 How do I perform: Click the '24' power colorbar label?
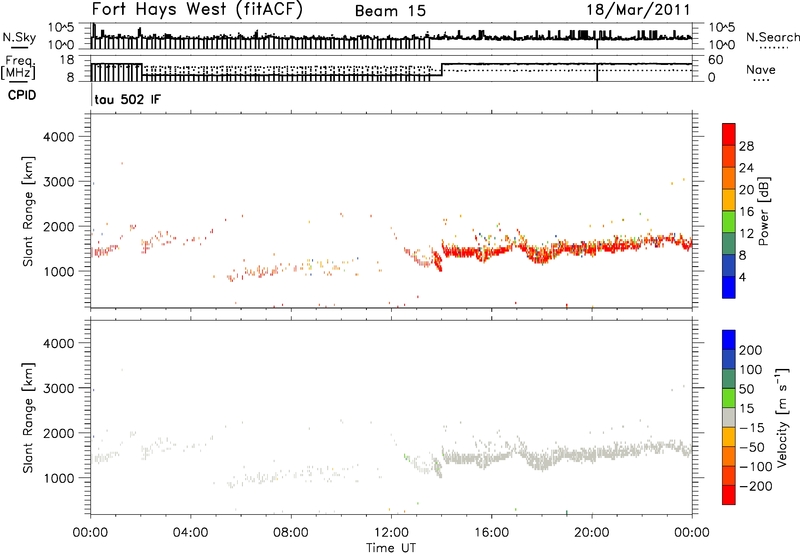746,168
